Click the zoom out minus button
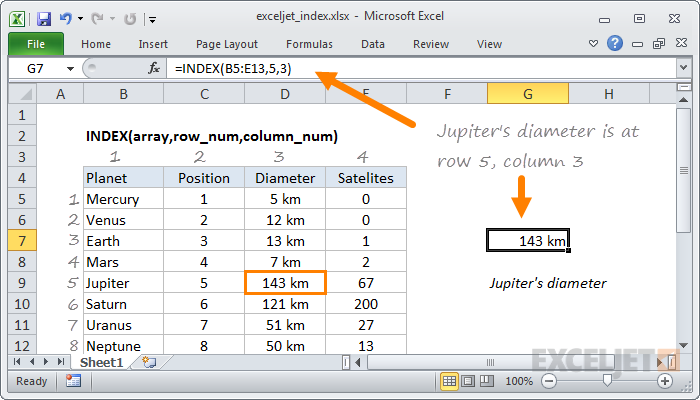 click(548, 381)
